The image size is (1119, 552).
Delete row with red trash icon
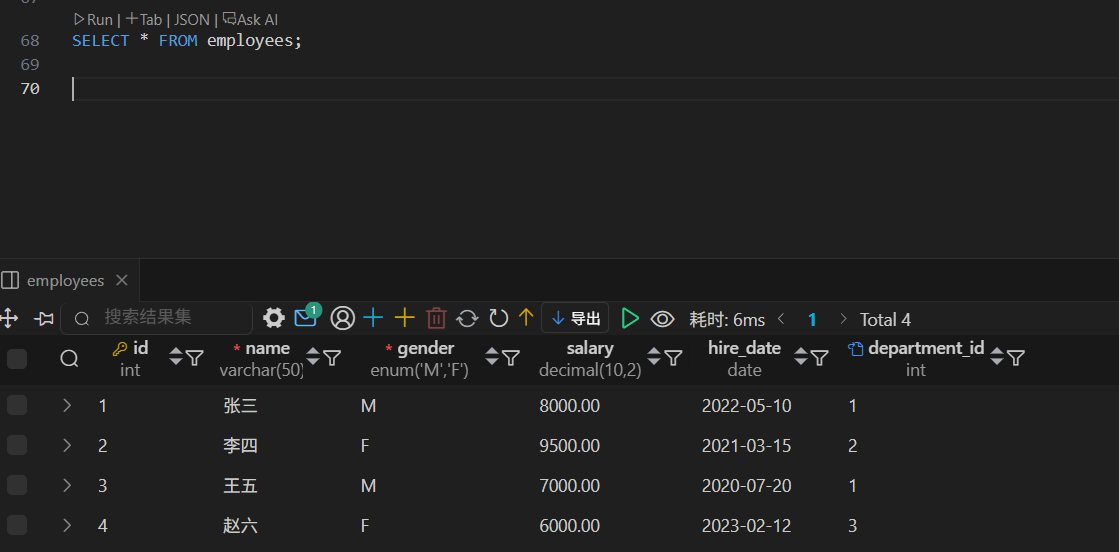(x=436, y=318)
